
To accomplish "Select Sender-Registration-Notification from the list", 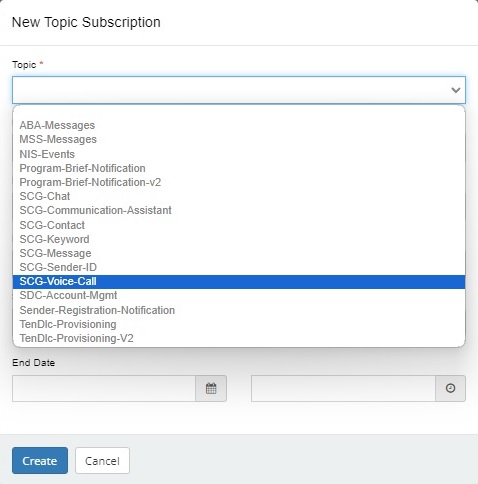I will click(239, 310).
